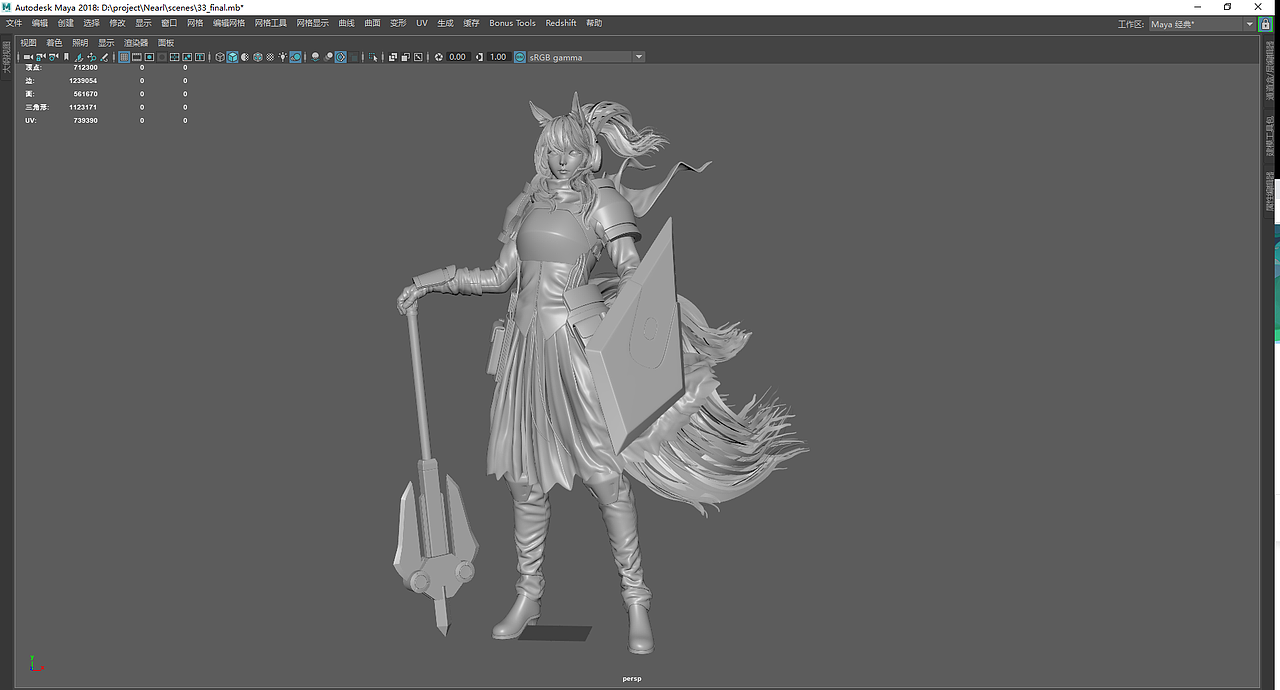Toggle X-Ray Active Components icon
Image resolution: width=1280 pixels, height=690 pixels.
coord(405,57)
